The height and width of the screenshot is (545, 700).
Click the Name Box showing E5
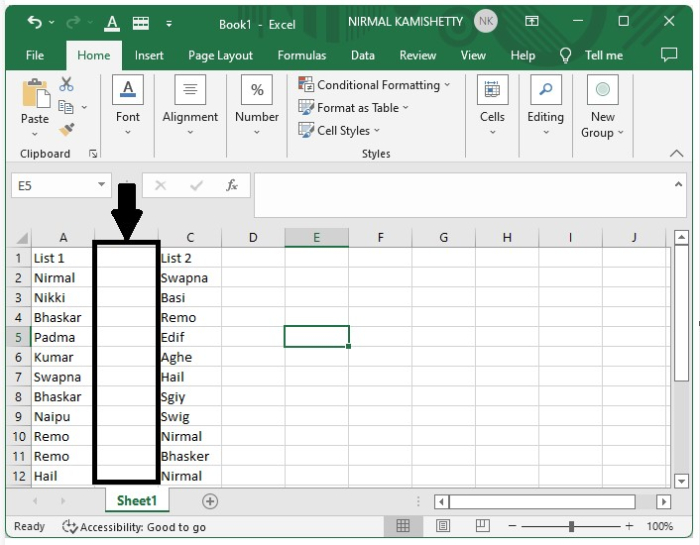point(54,185)
